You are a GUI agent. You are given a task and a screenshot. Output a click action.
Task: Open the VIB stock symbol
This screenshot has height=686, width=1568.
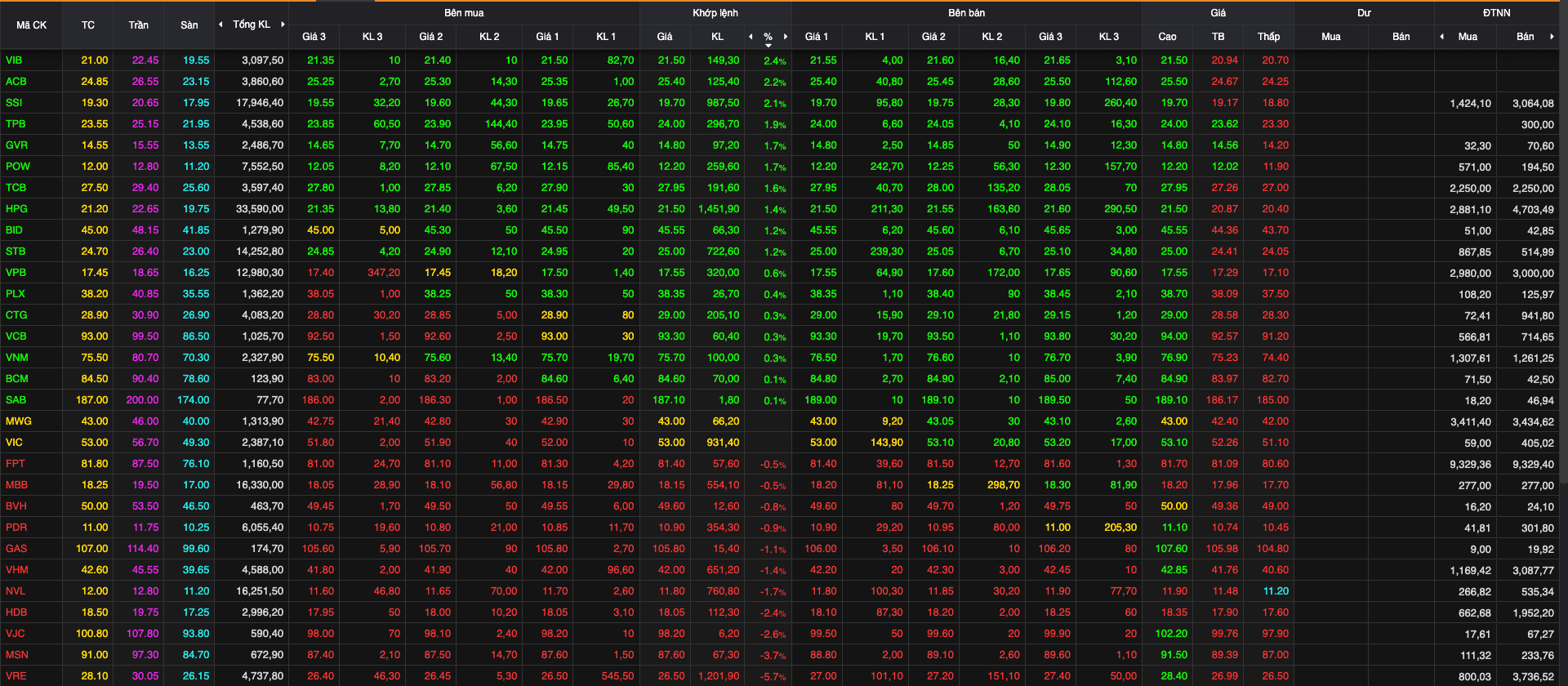tap(14, 60)
